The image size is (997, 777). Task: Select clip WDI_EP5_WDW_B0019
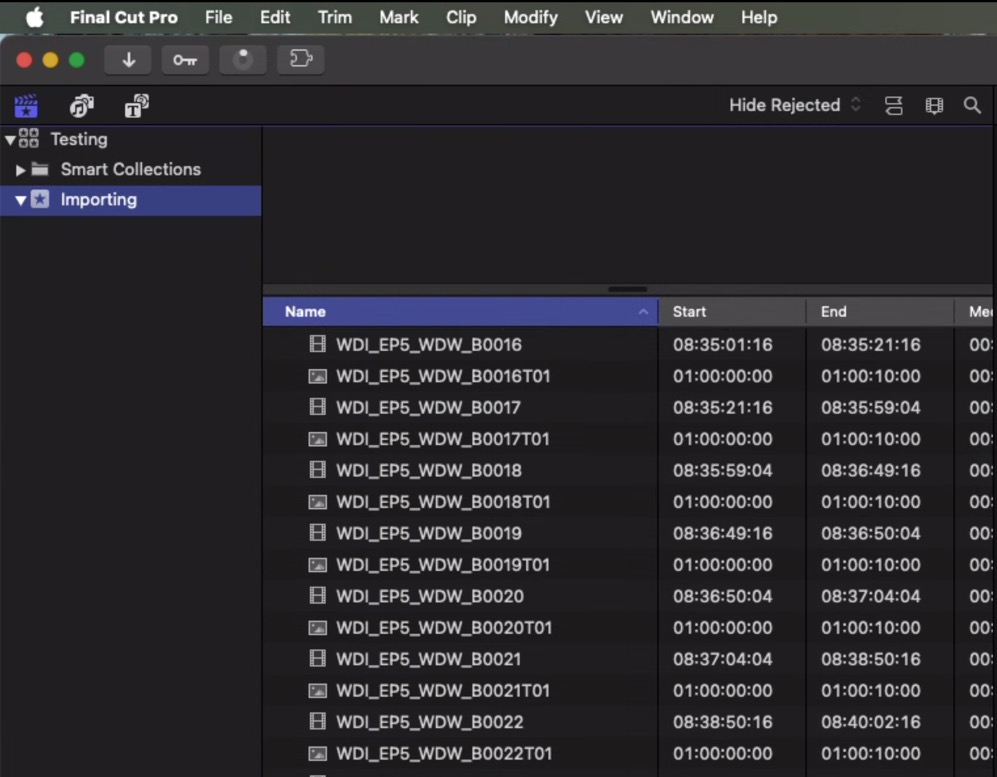tap(429, 533)
